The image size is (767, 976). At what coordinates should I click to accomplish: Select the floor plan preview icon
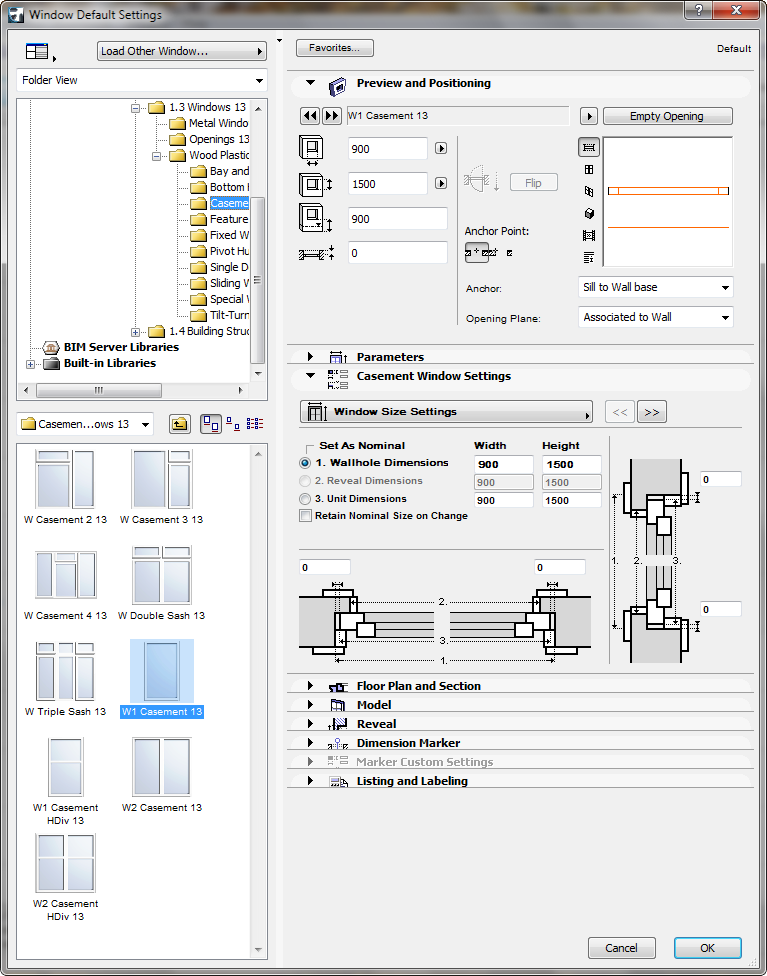pos(589,147)
